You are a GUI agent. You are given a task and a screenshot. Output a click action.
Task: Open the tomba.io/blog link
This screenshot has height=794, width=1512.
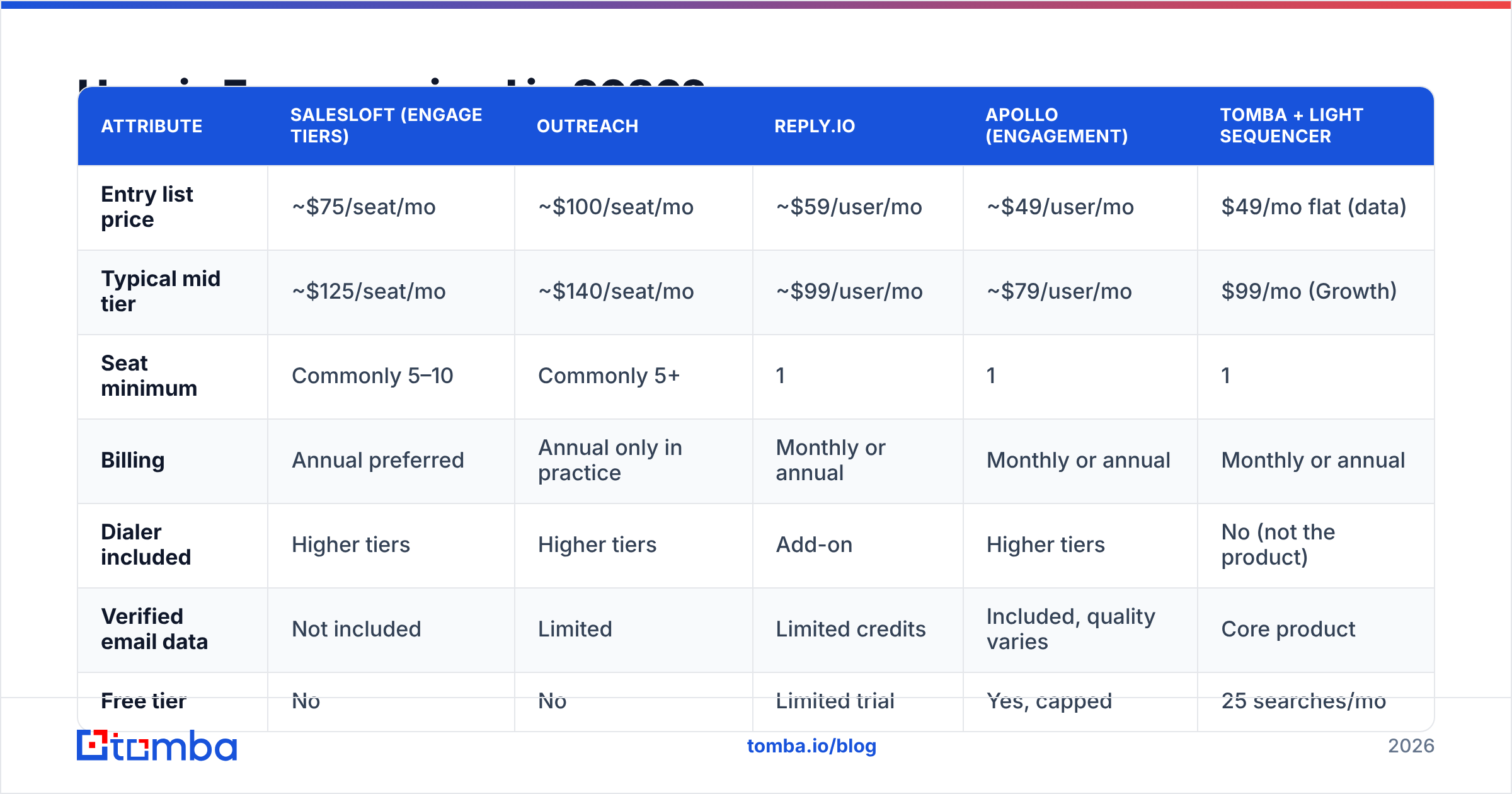point(811,746)
